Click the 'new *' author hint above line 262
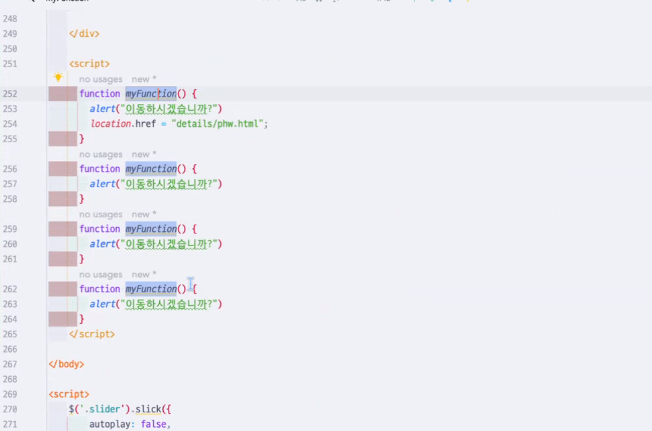 (x=144, y=275)
